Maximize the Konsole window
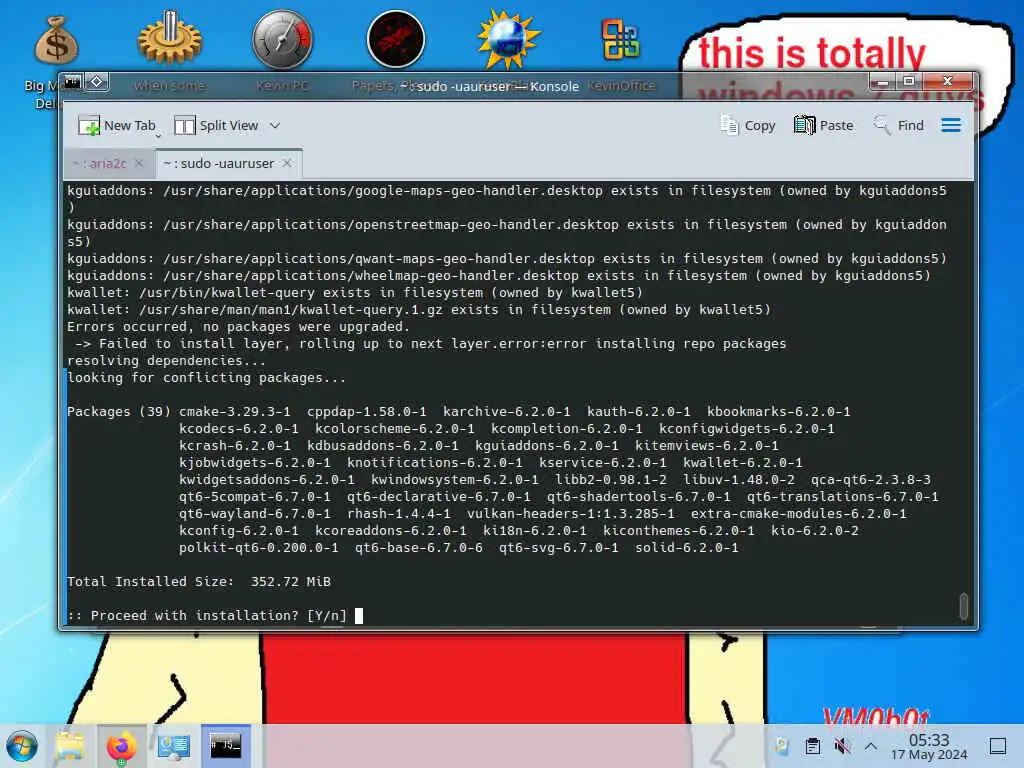Screen dimensions: 1024x768 pos(908,82)
